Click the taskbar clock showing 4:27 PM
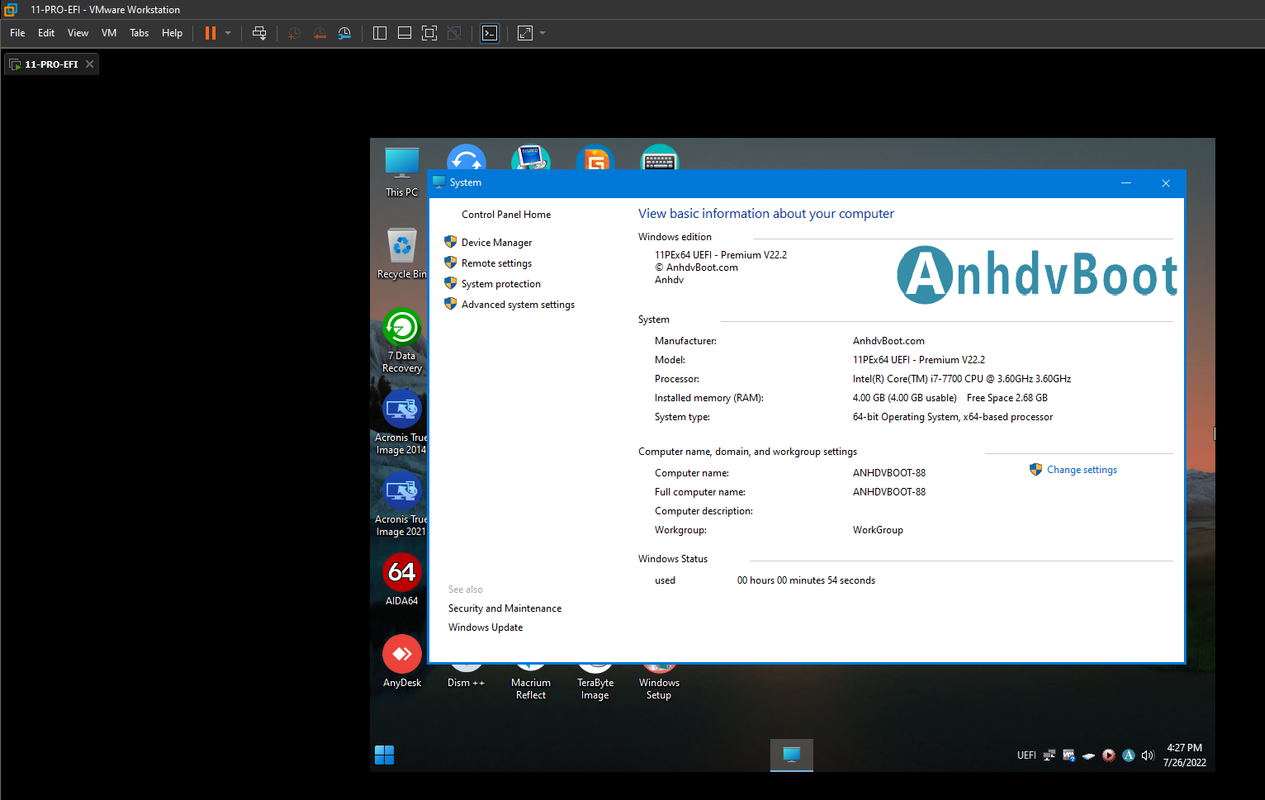This screenshot has width=1265, height=800. point(1185,755)
